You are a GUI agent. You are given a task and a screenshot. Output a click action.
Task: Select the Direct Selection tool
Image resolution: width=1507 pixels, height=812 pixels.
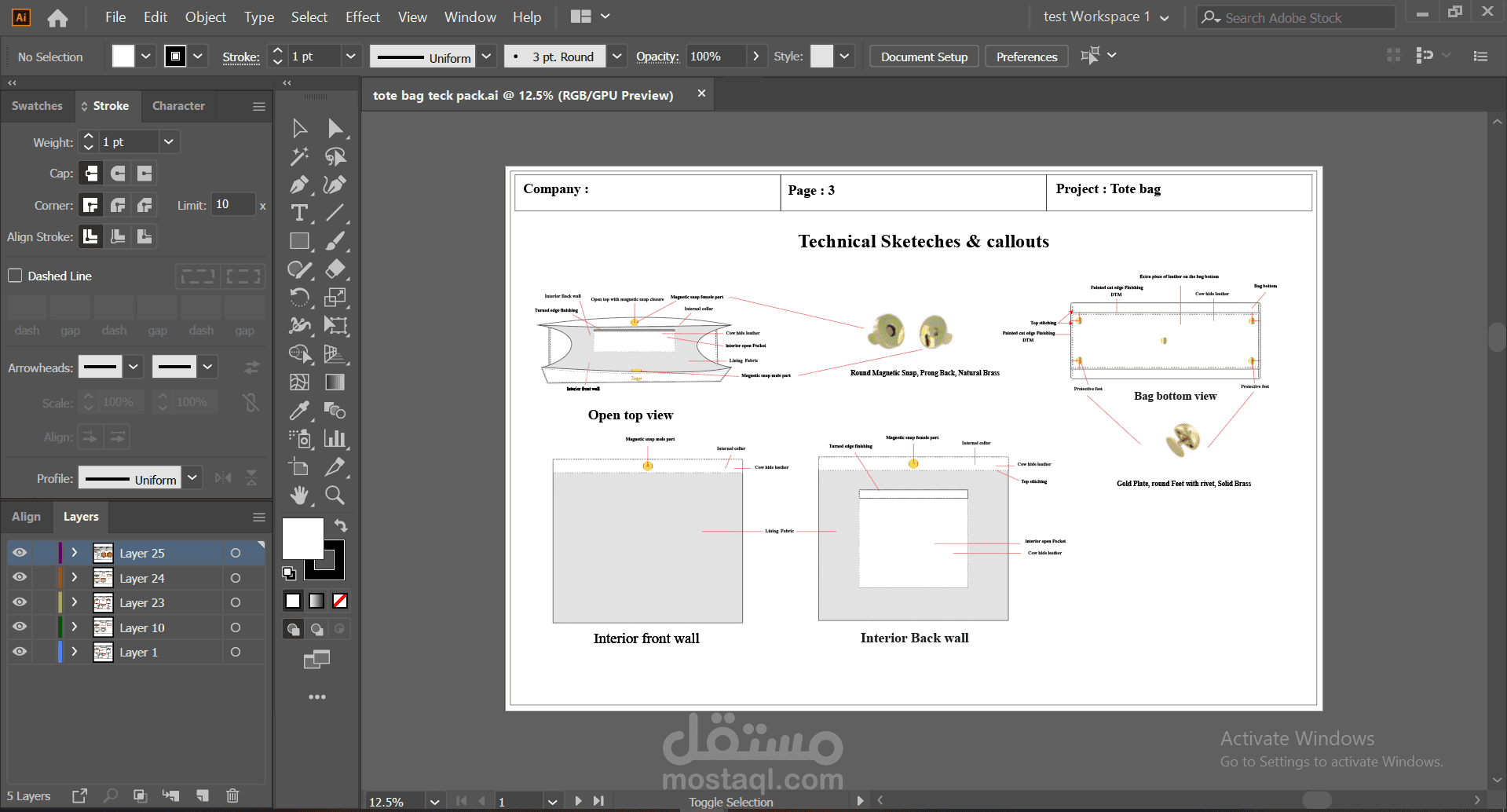(335, 128)
